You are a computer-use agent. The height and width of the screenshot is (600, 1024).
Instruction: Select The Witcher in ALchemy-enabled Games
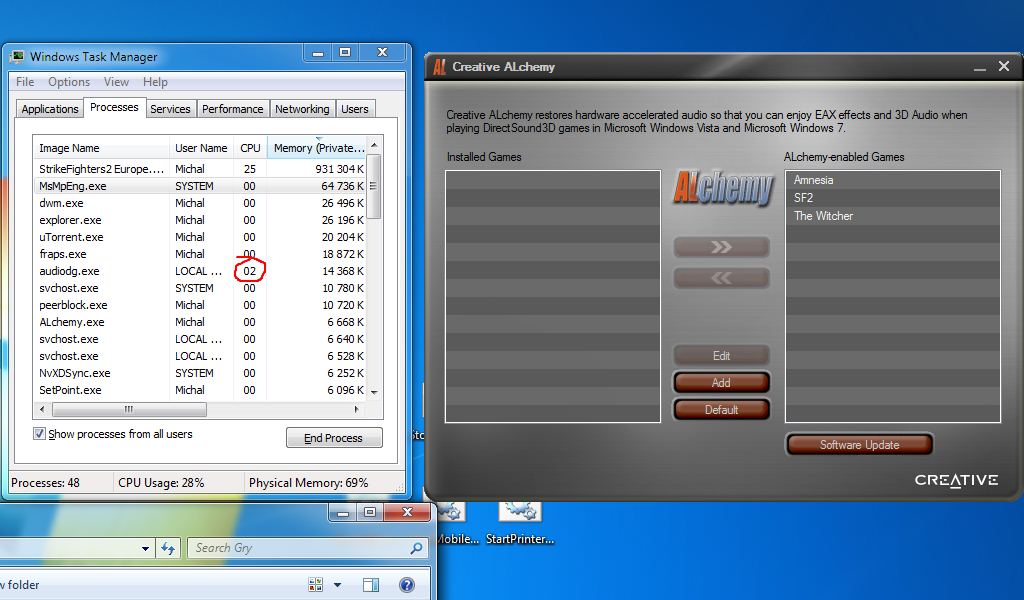[x=893, y=215]
